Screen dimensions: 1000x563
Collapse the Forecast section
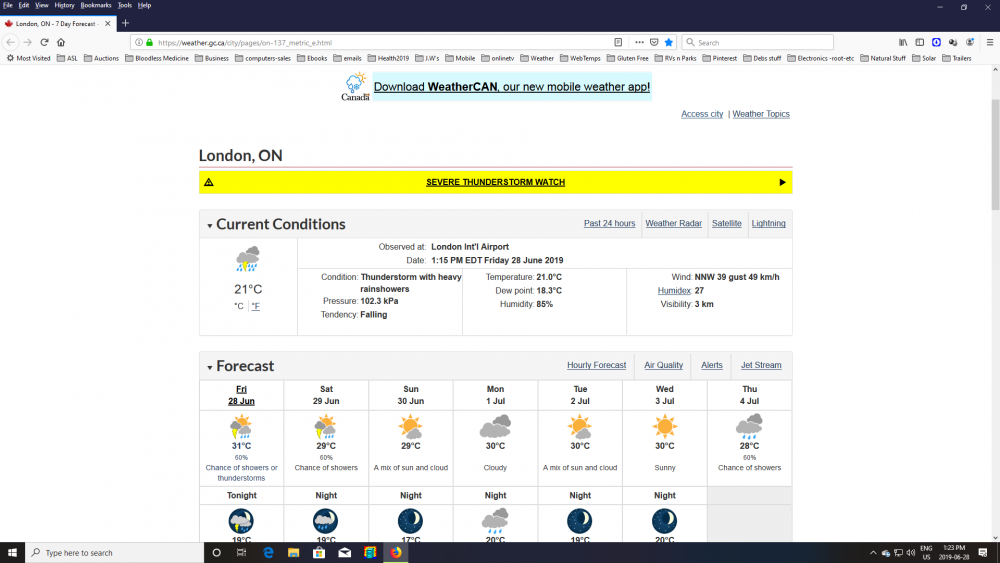coord(210,367)
